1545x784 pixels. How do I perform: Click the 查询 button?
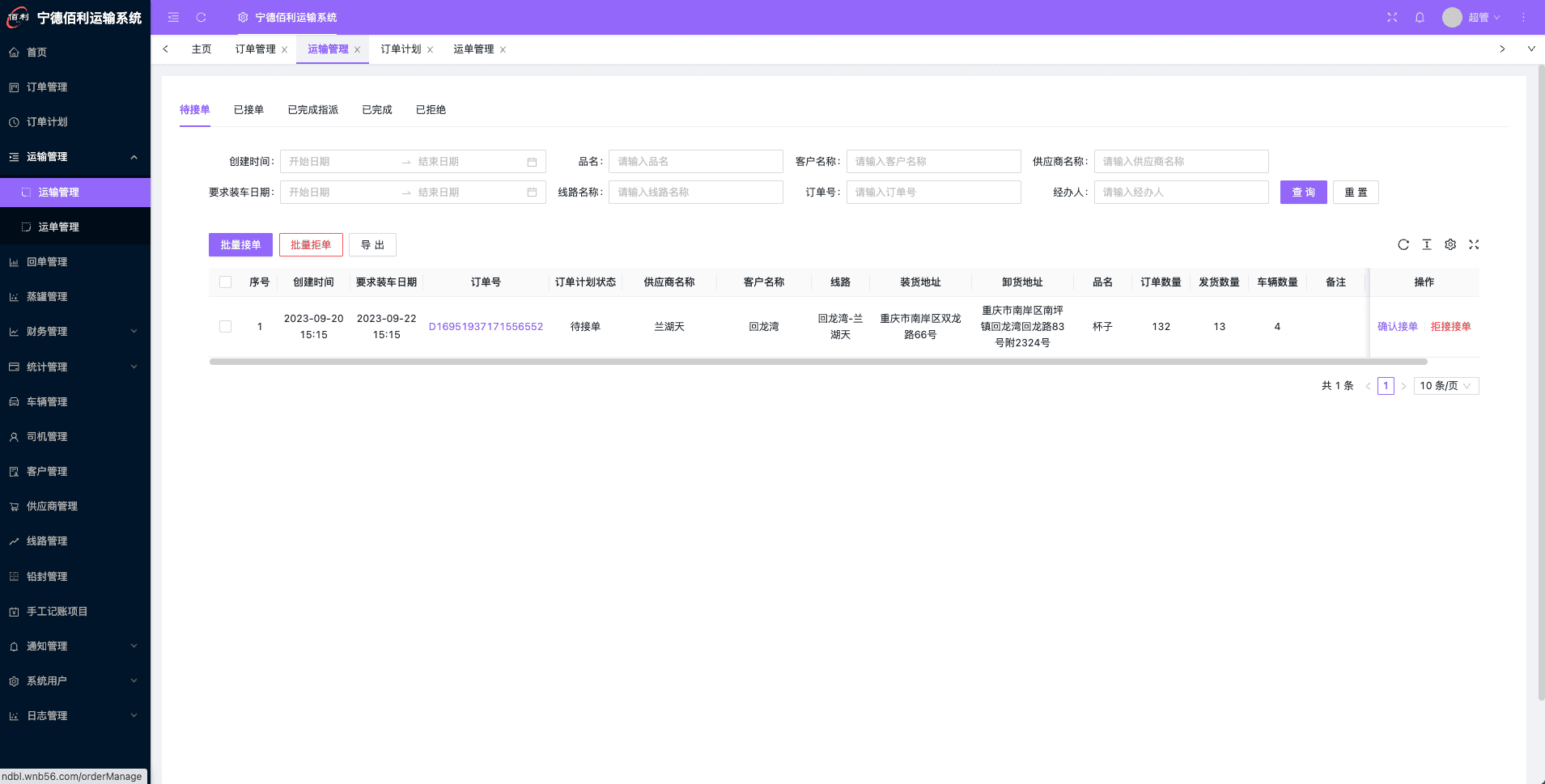pos(1303,193)
